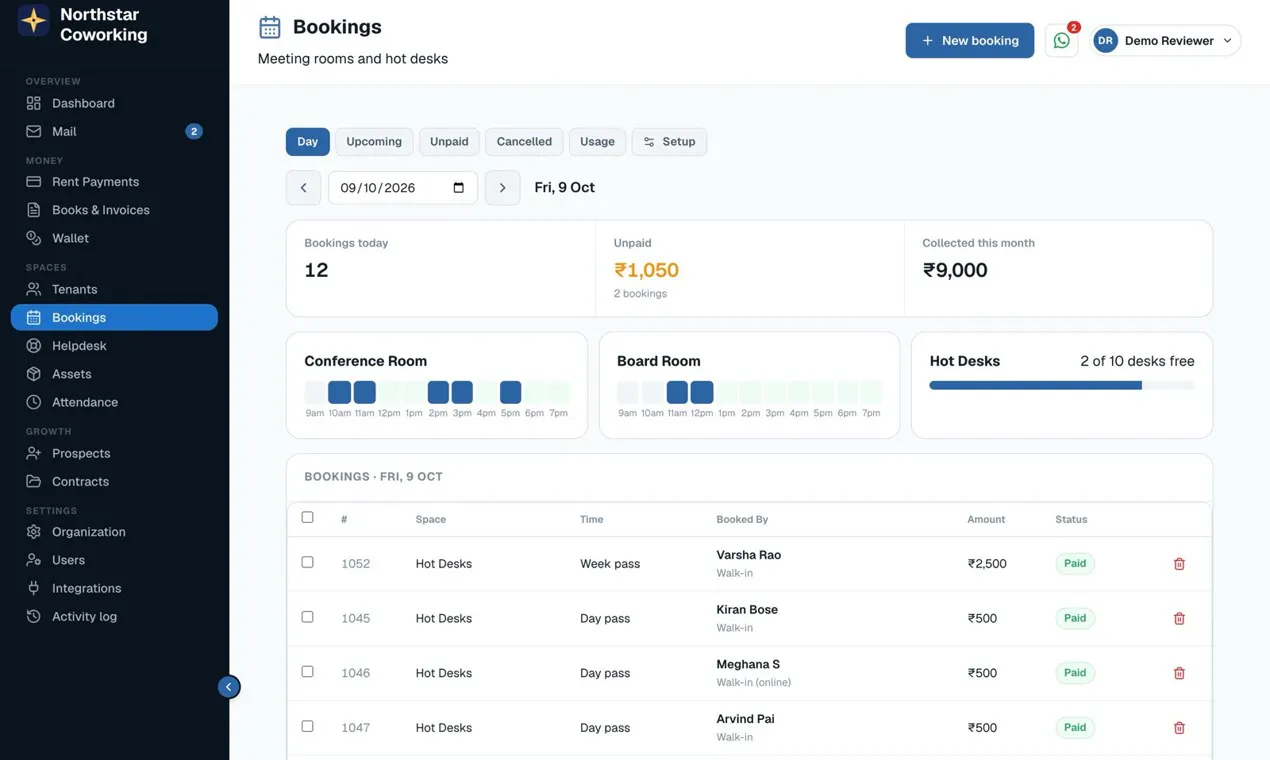This screenshot has width=1270, height=760.
Task: Delete booking 1047 with trash icon
Action: coord(1179,728)
